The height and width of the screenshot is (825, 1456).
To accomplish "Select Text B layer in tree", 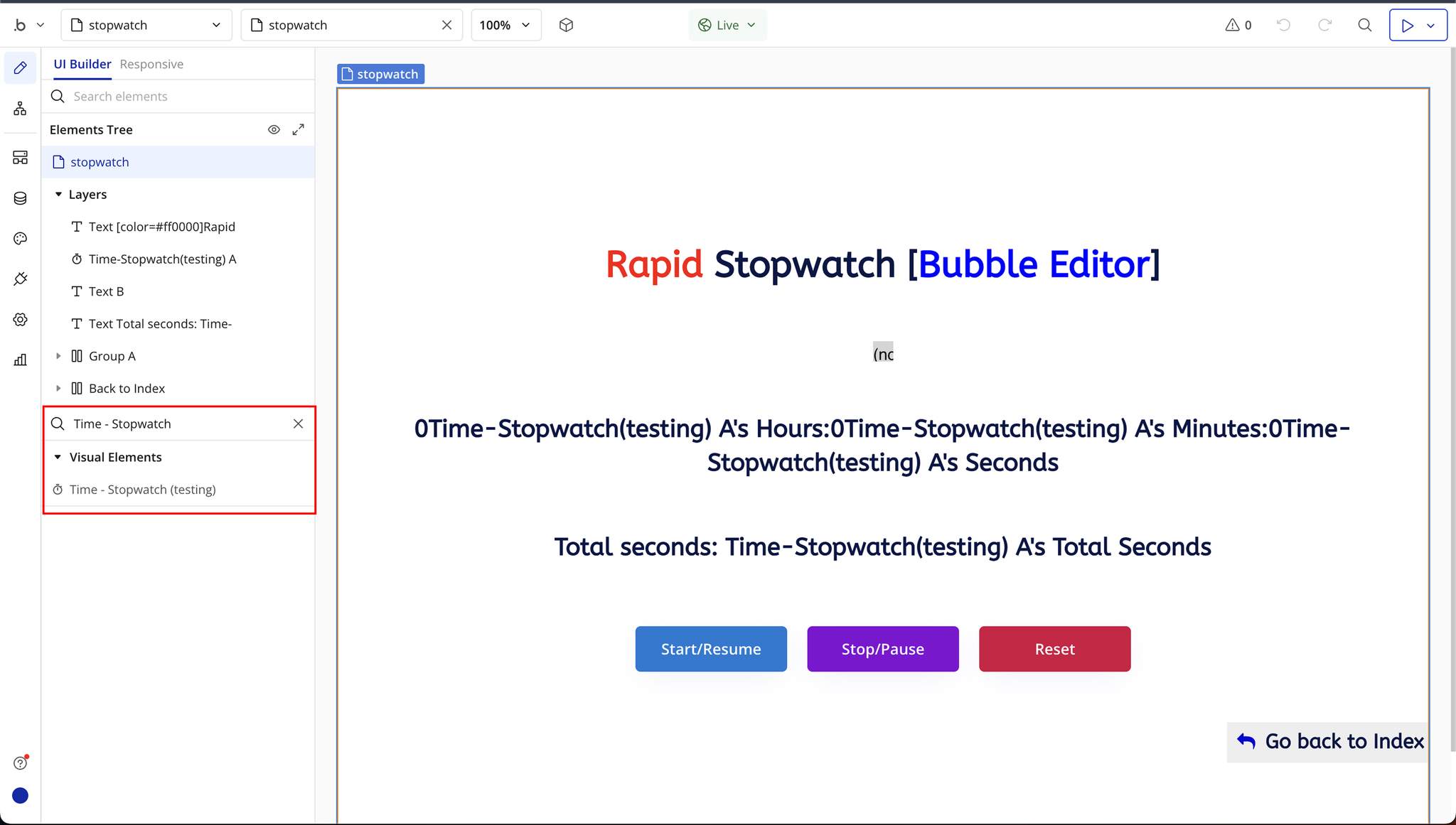I will pyautogui.click(x=106, y=291).
